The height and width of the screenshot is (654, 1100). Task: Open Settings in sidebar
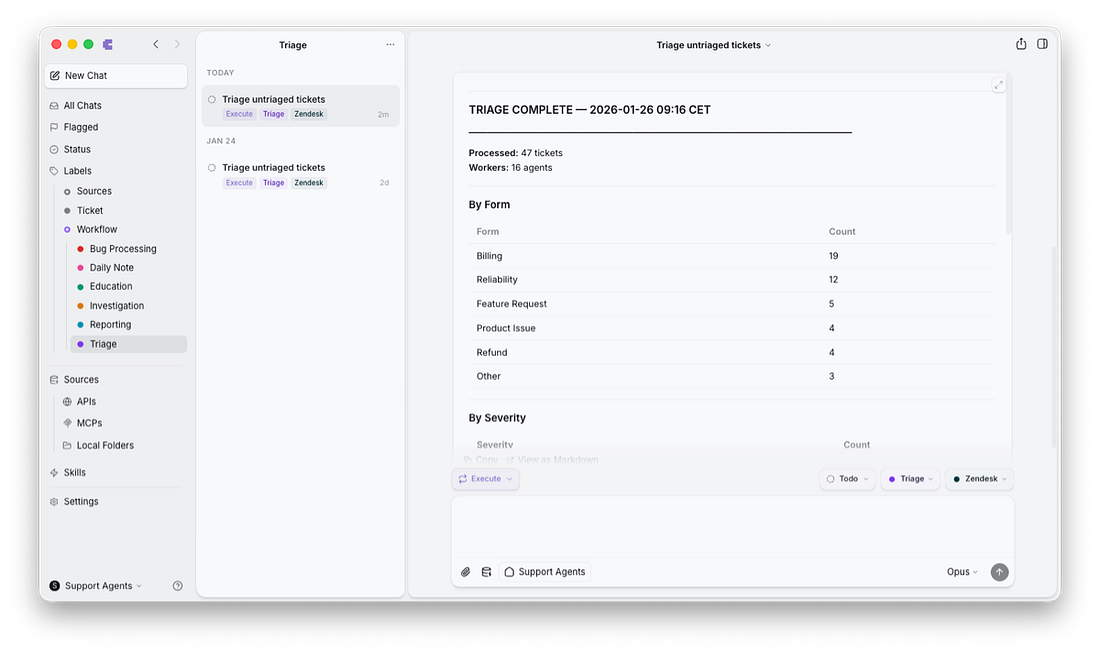(81, 502)
